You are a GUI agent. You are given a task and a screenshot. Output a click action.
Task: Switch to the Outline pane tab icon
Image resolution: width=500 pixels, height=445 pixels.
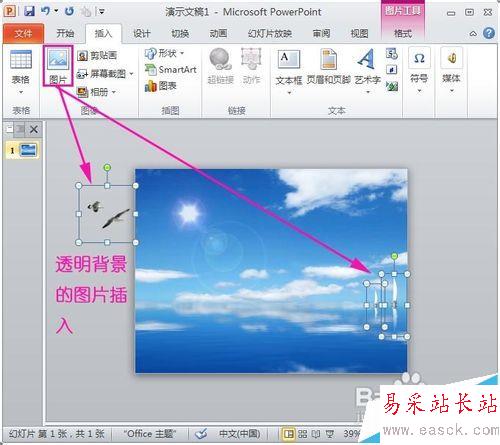pos(21,129)
